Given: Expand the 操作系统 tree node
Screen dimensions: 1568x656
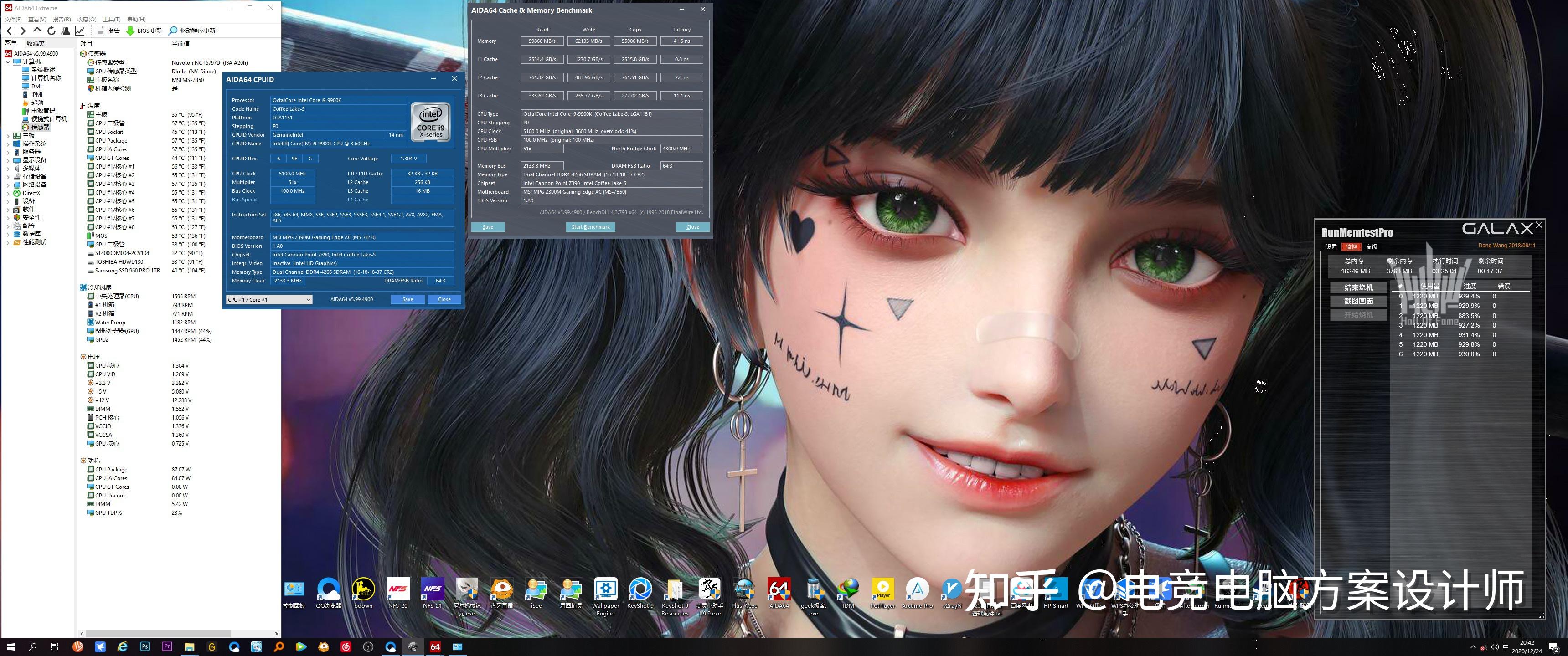Looking at the screenshot, I should click(x=8, y=143).
